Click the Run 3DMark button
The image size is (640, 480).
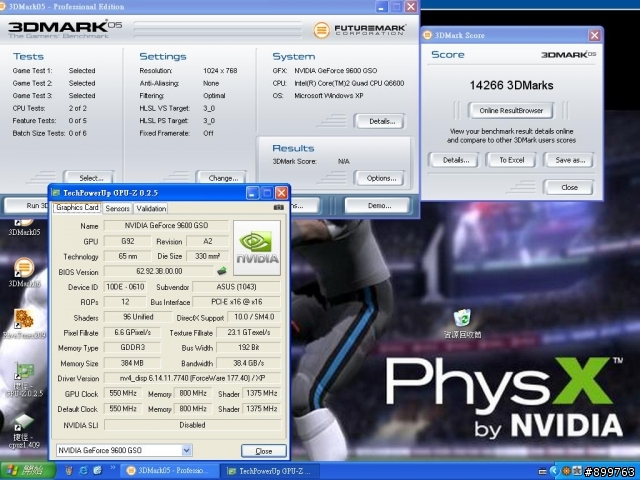pos(27,205)
